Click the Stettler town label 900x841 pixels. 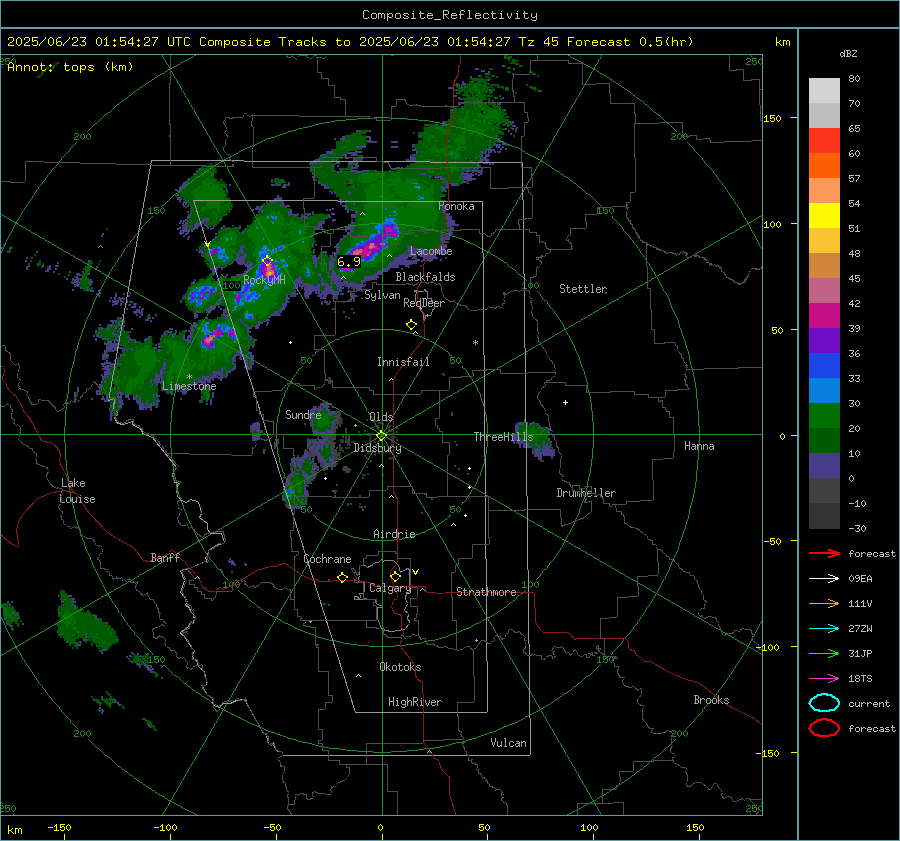tap(583, 289)
